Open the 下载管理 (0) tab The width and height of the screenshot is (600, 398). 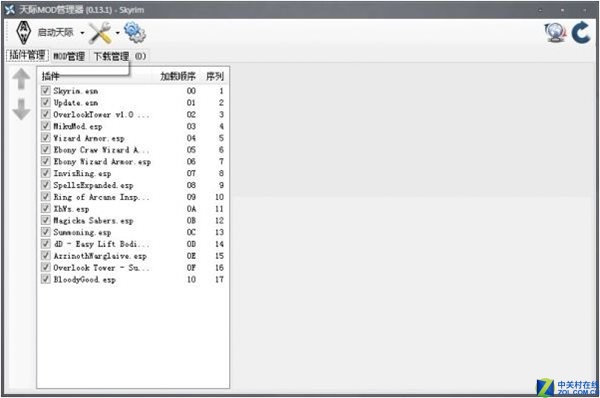[x=120, y=56]
